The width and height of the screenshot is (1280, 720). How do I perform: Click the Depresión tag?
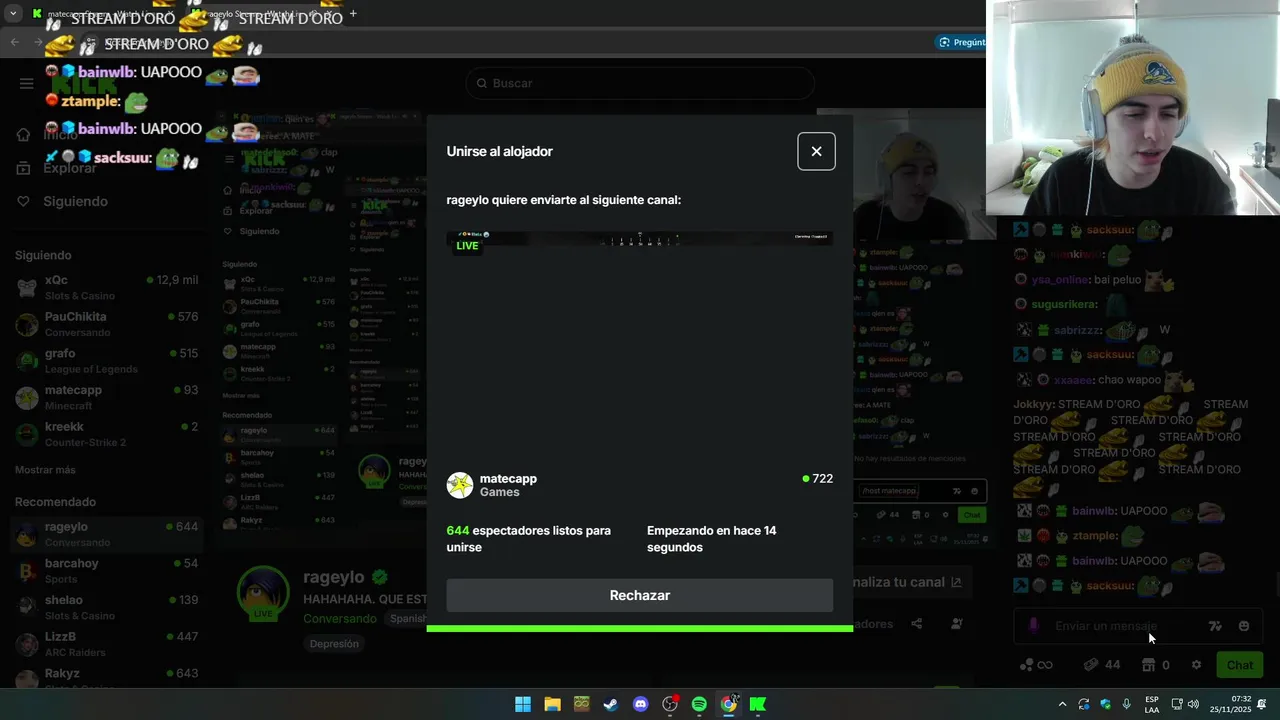(x=334, y=644)
